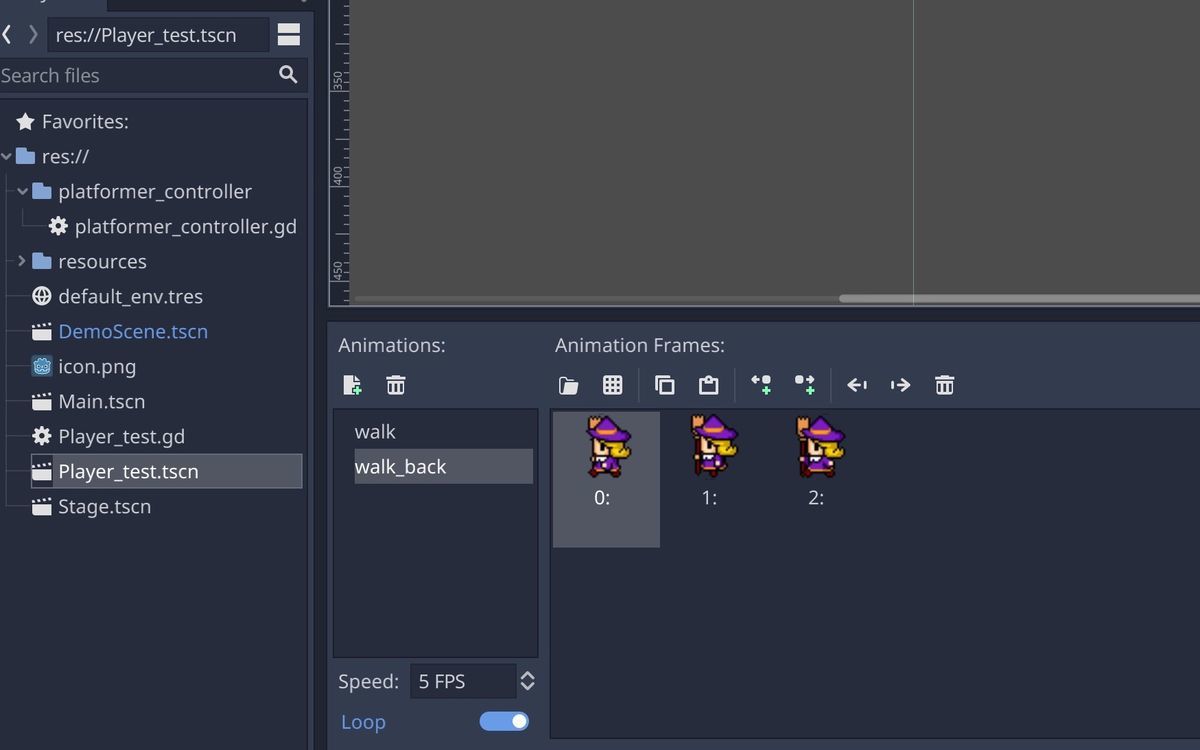The image size is (1200, 750).
Task: Enable looping for the walk_back animation
Action: (504, 721)
